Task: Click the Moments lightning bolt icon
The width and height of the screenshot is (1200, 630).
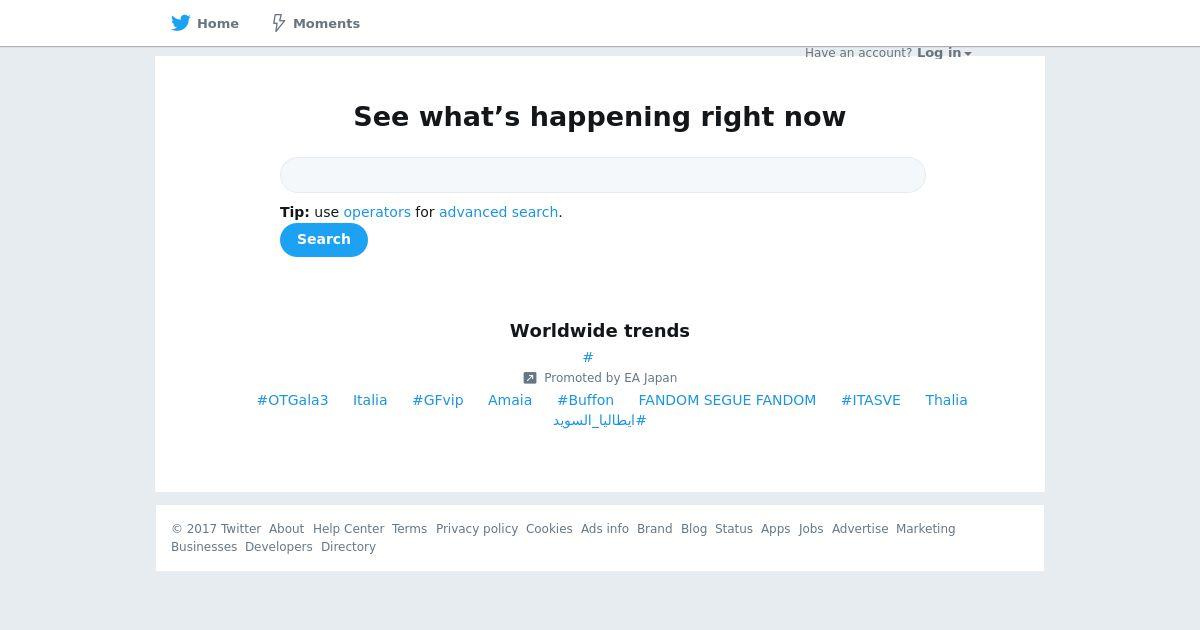Action: (x=279, y=23)
